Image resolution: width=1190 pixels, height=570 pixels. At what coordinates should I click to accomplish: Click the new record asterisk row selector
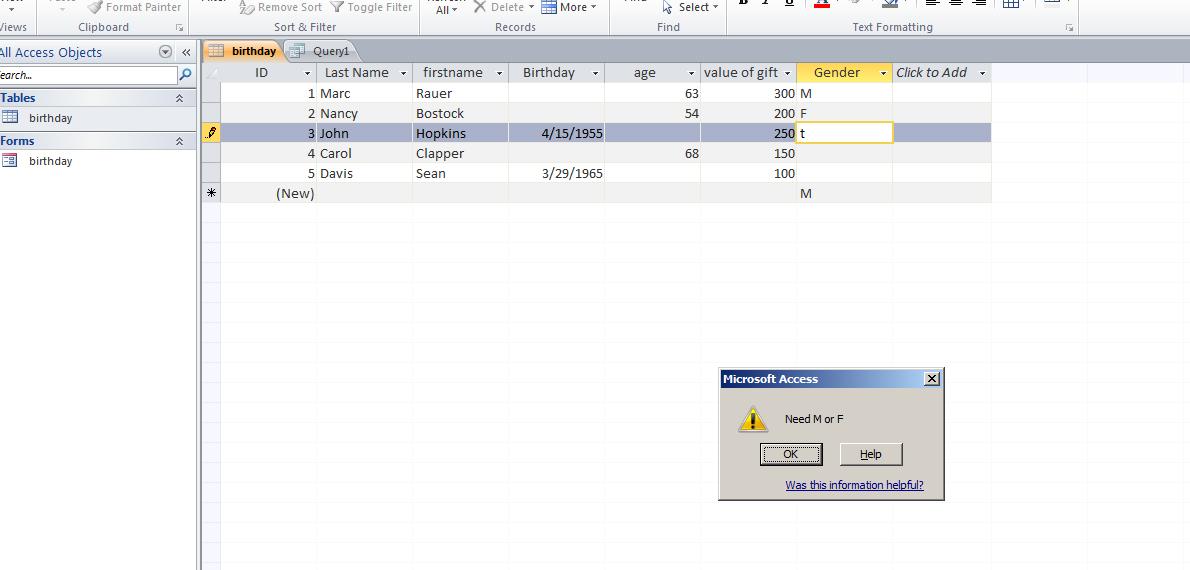click(211, 193)
